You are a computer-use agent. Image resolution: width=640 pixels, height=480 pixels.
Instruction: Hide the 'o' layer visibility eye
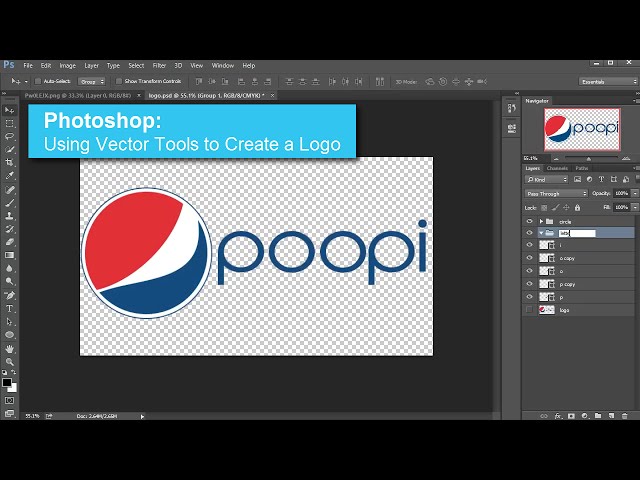(x=529, y=271)
